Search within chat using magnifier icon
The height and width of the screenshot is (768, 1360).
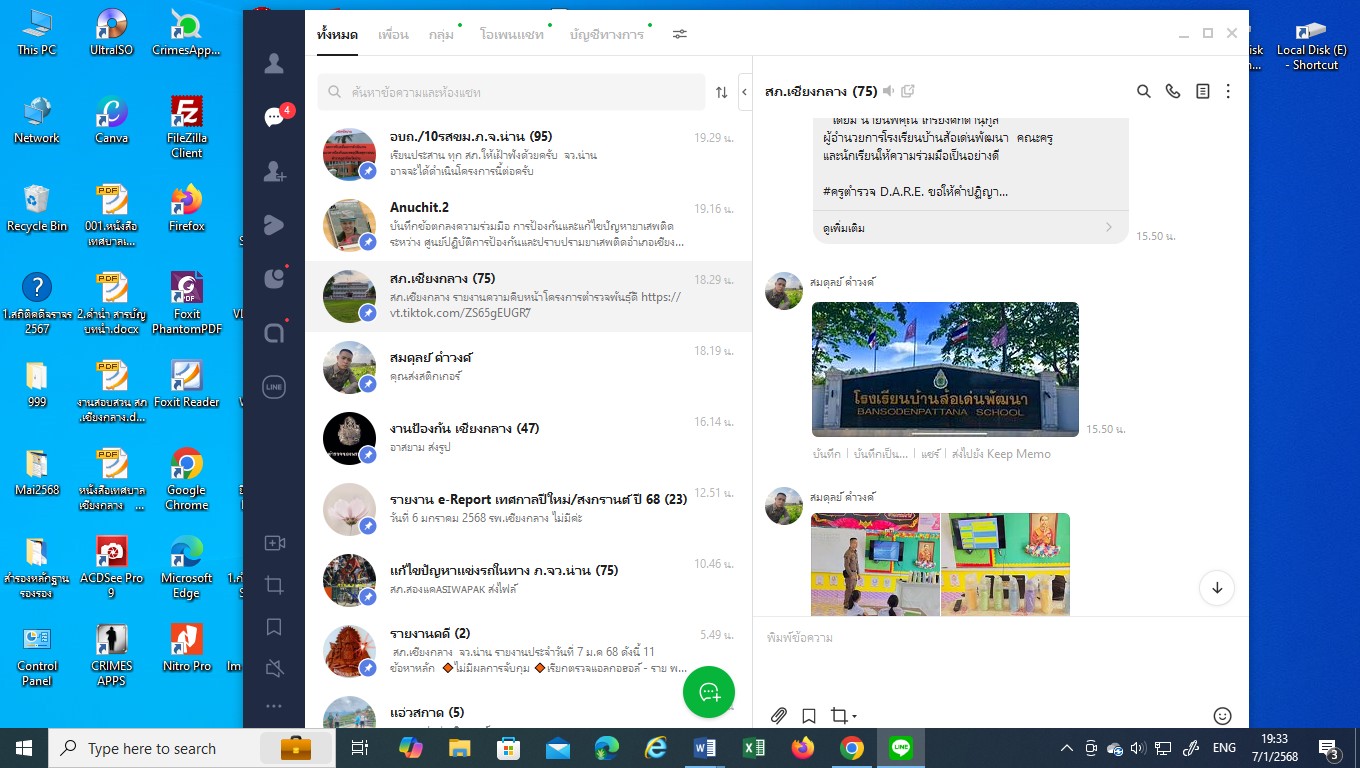point(1144,91)
